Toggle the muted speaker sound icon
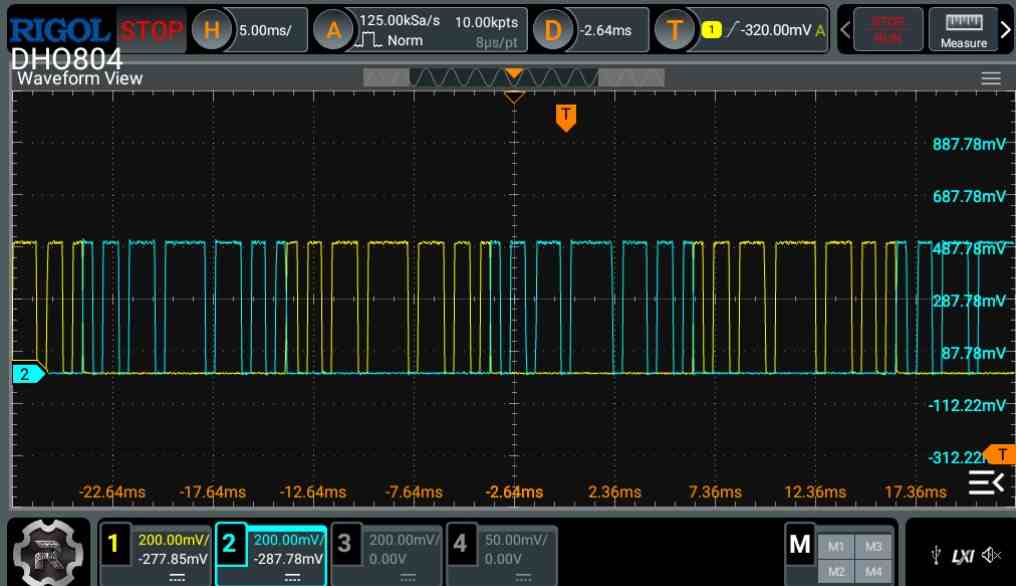 point(991,555)
